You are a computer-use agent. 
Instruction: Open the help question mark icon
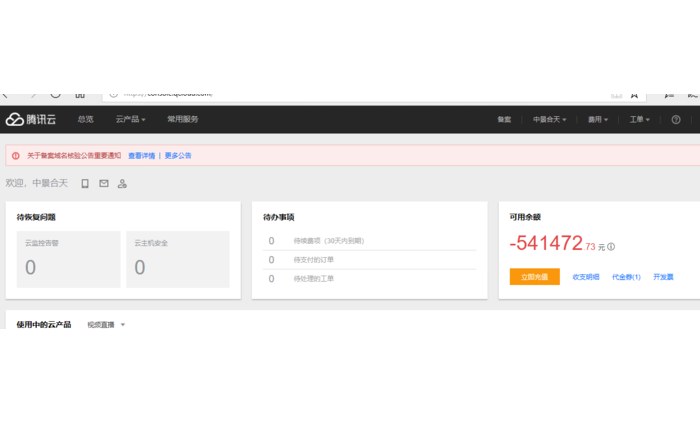pos(676,119)
